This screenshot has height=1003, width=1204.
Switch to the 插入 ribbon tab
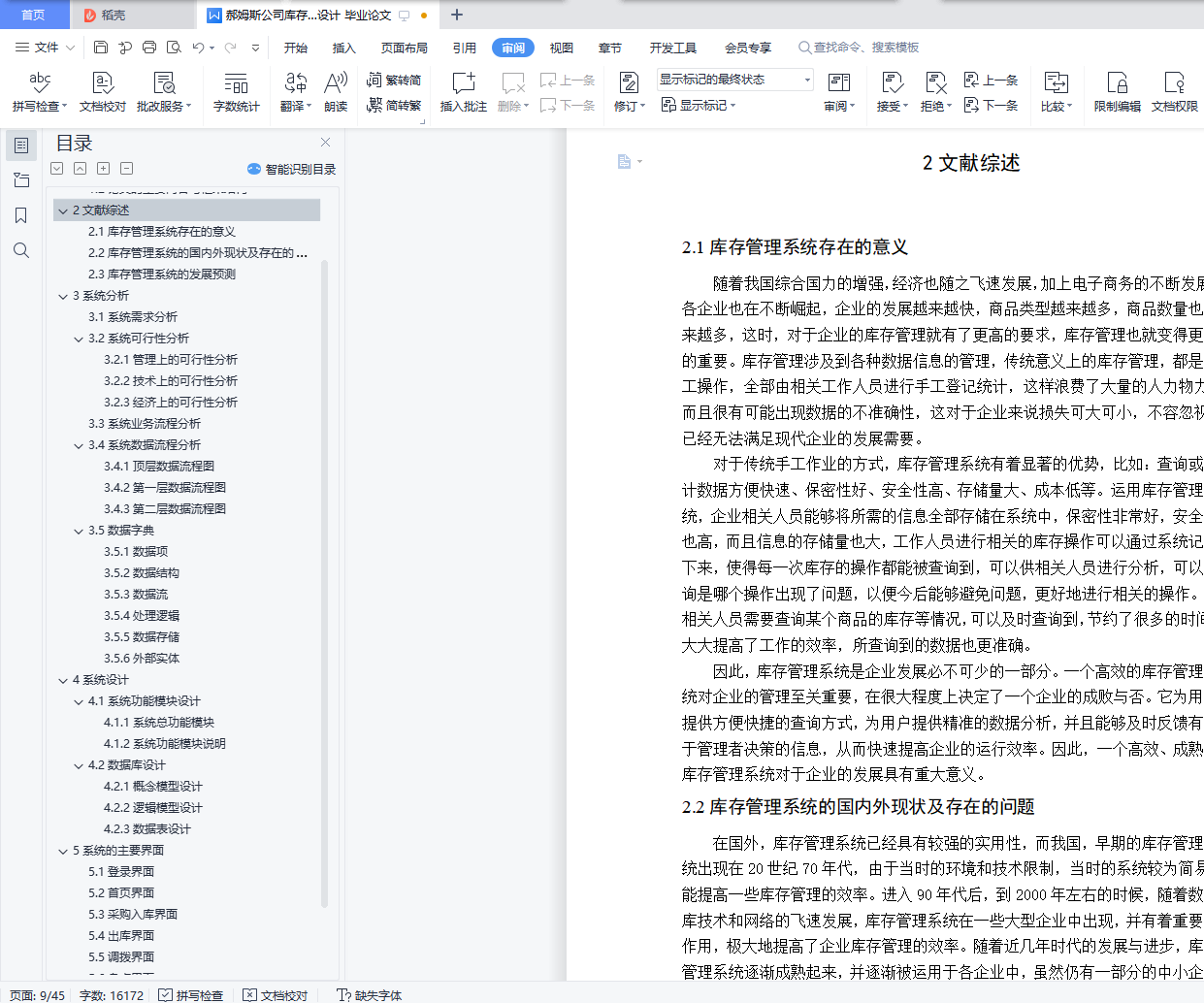[344, 48]
